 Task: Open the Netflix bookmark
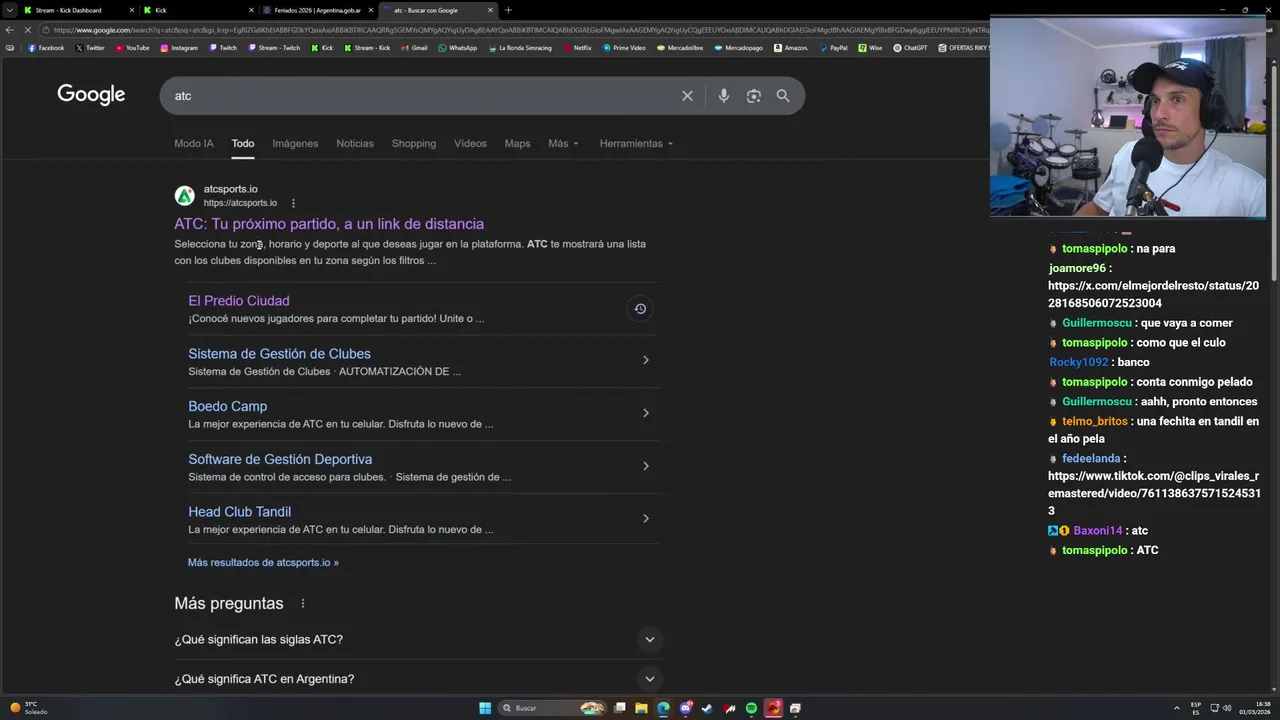[x=577, y=48]
